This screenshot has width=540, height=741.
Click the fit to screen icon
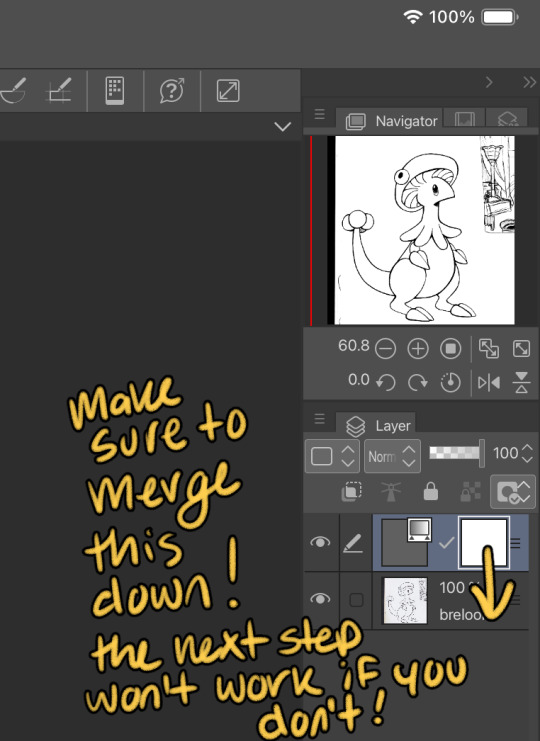[522, 349]
